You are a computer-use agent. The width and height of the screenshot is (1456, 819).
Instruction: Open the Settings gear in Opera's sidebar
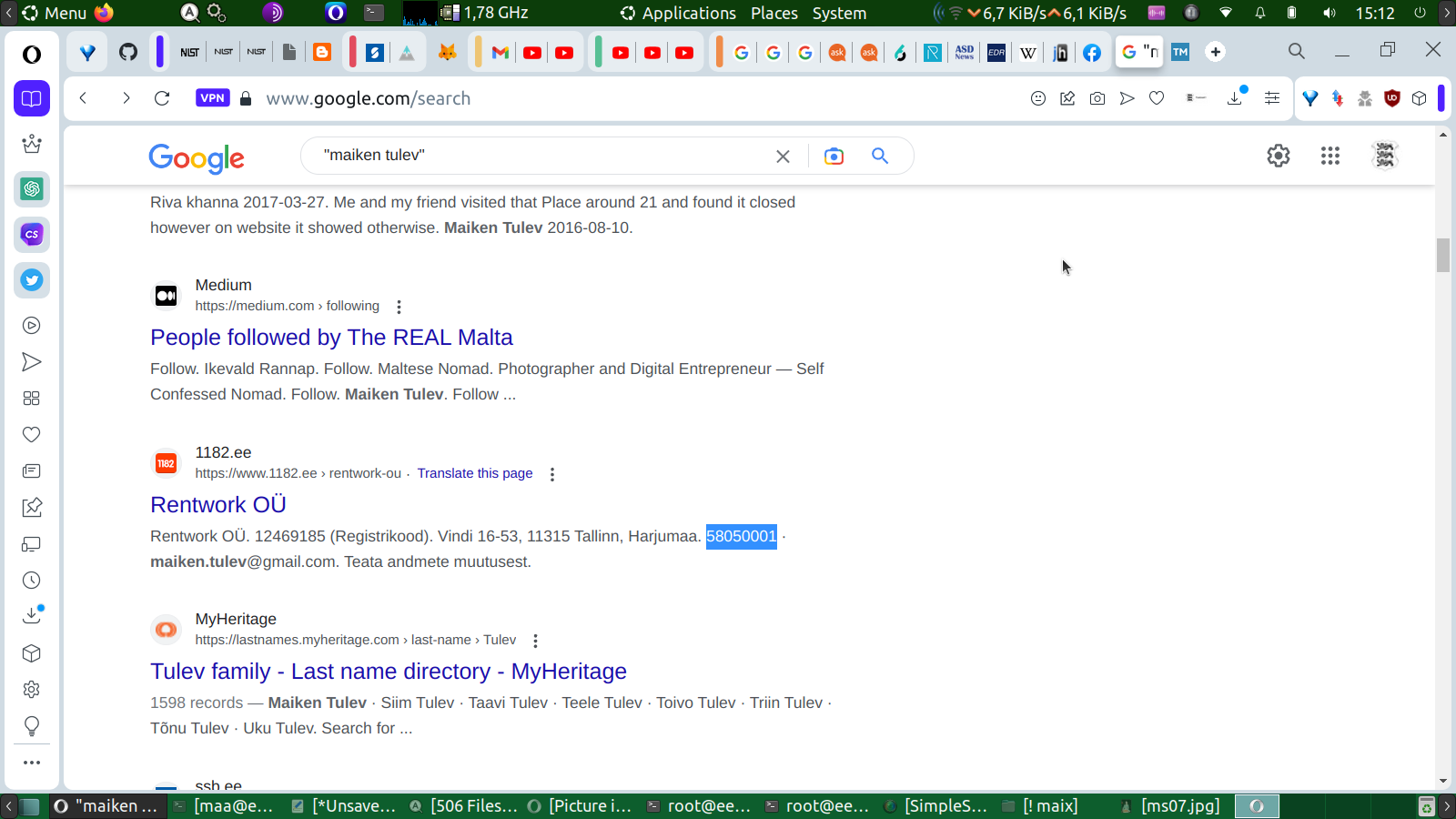coord(32,690)
